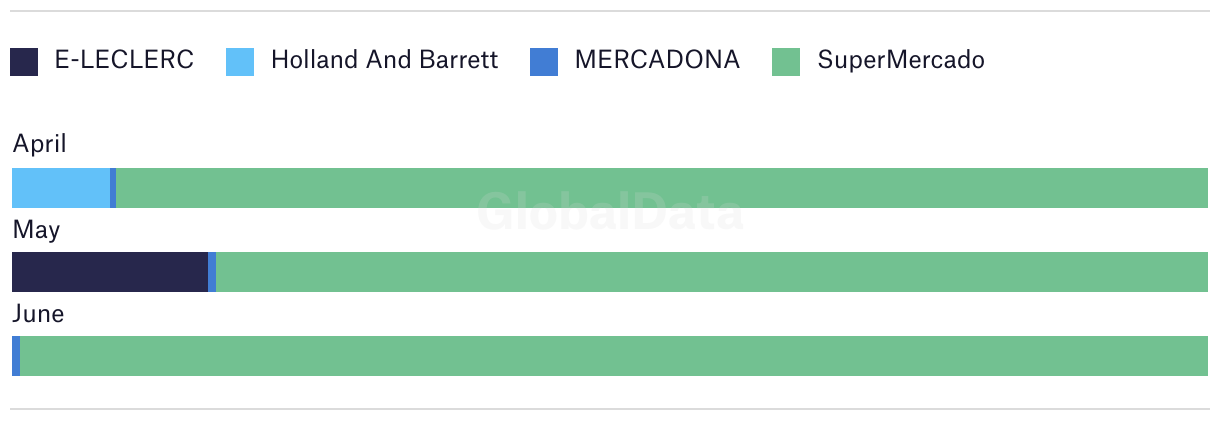Toggle the MERCADONA legend label

click(657, 60)
